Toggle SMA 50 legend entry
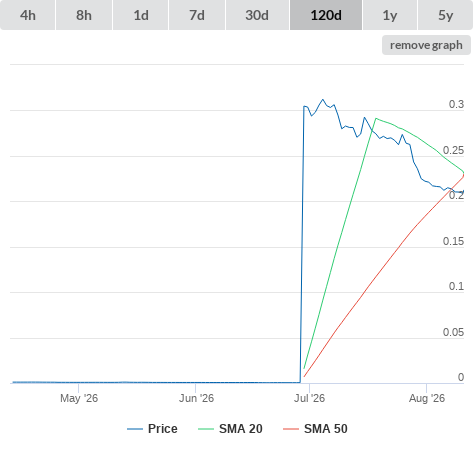Image resolution: width=474 pixels, height=455 pixels. tap(315, 429)
